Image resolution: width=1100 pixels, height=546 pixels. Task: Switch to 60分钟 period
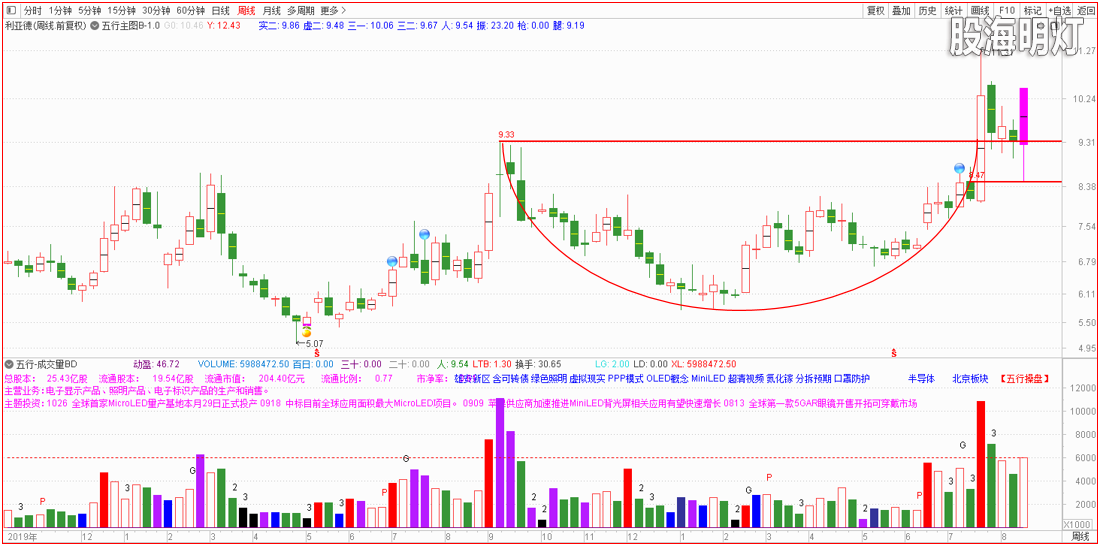(190, 11)
